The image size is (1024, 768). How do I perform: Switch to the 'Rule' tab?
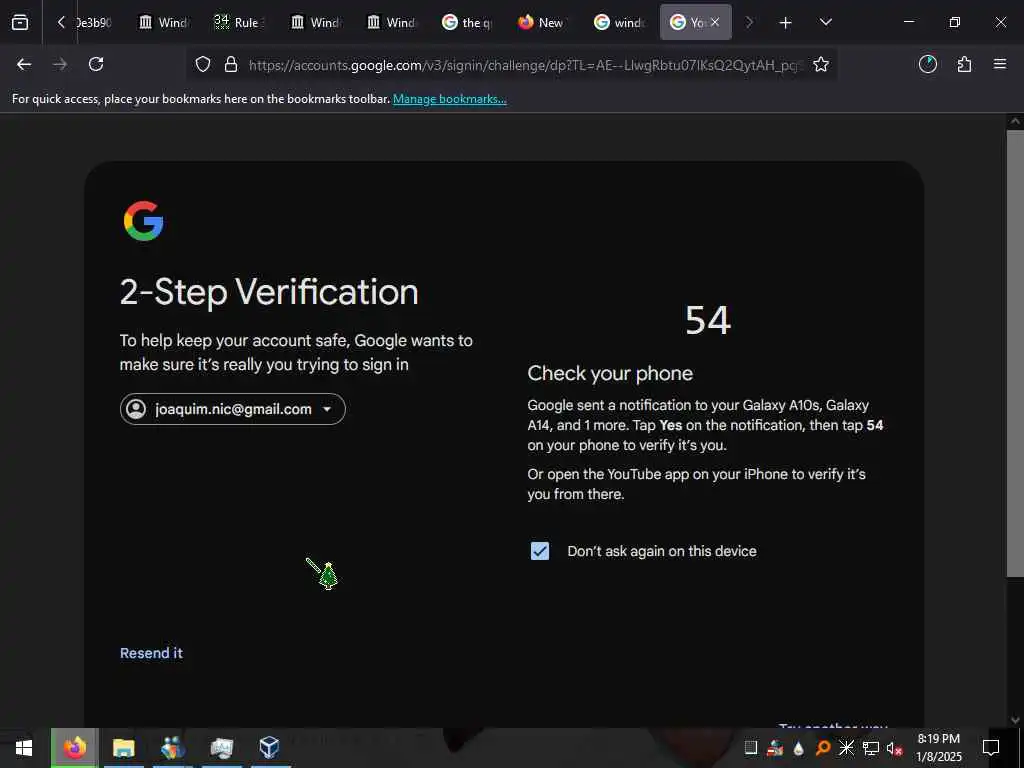point(238,22)
